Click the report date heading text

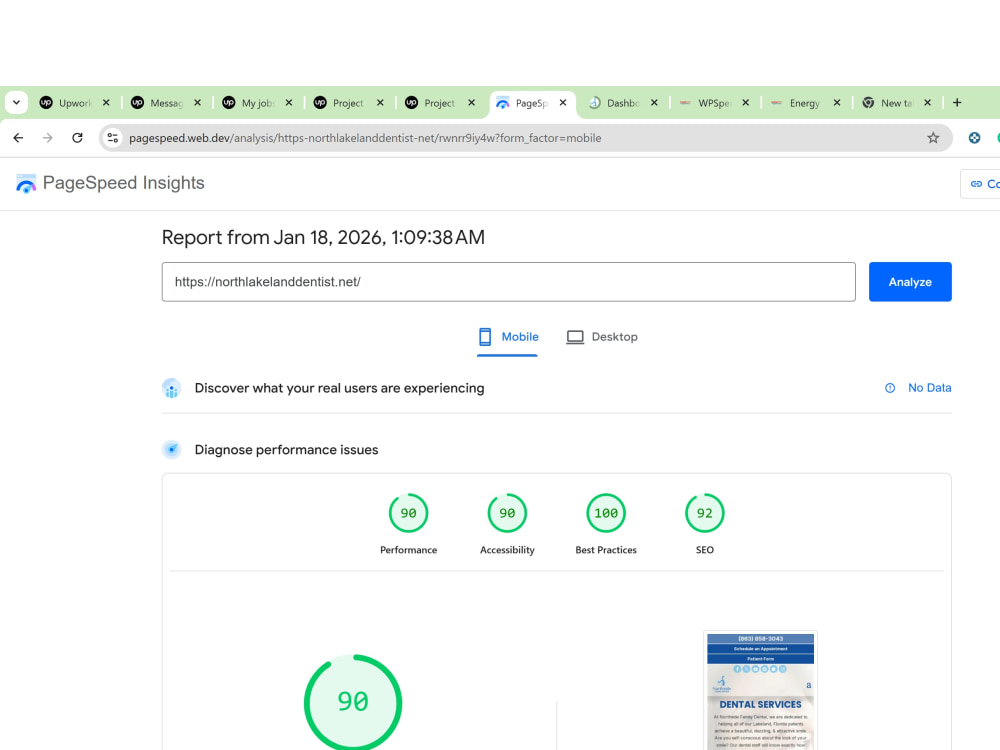323,237
